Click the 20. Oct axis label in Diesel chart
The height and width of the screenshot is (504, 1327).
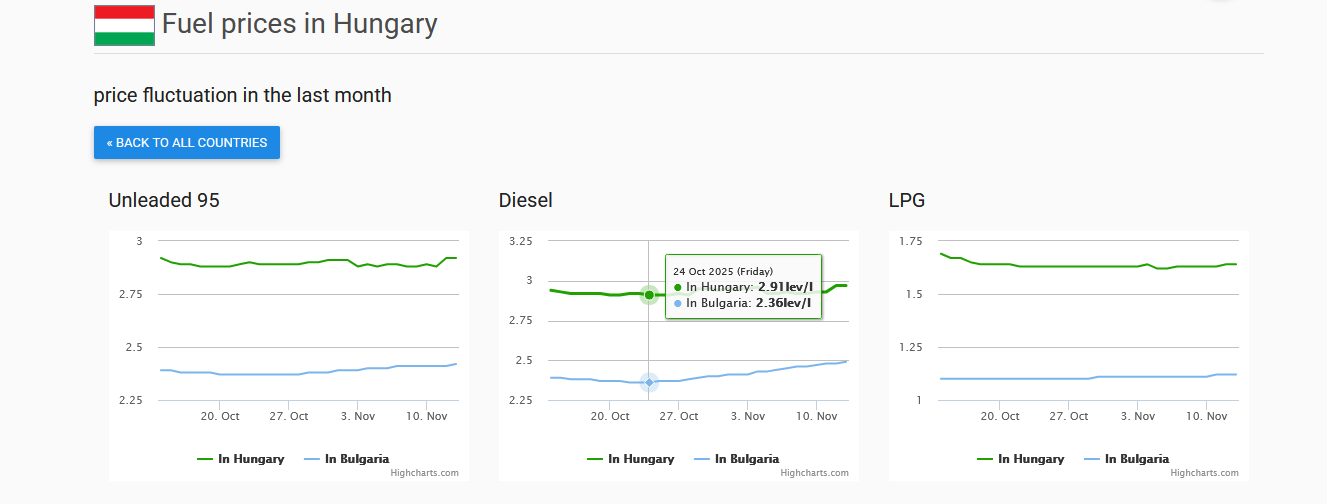point(610,416)
